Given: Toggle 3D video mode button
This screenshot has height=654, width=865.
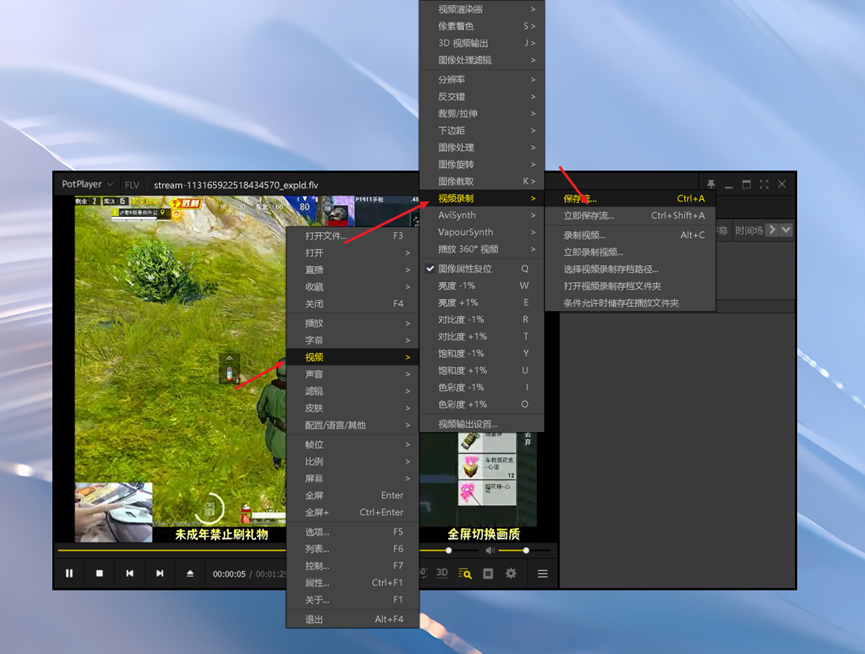Looking at the screenshot, I should (442, 573).
